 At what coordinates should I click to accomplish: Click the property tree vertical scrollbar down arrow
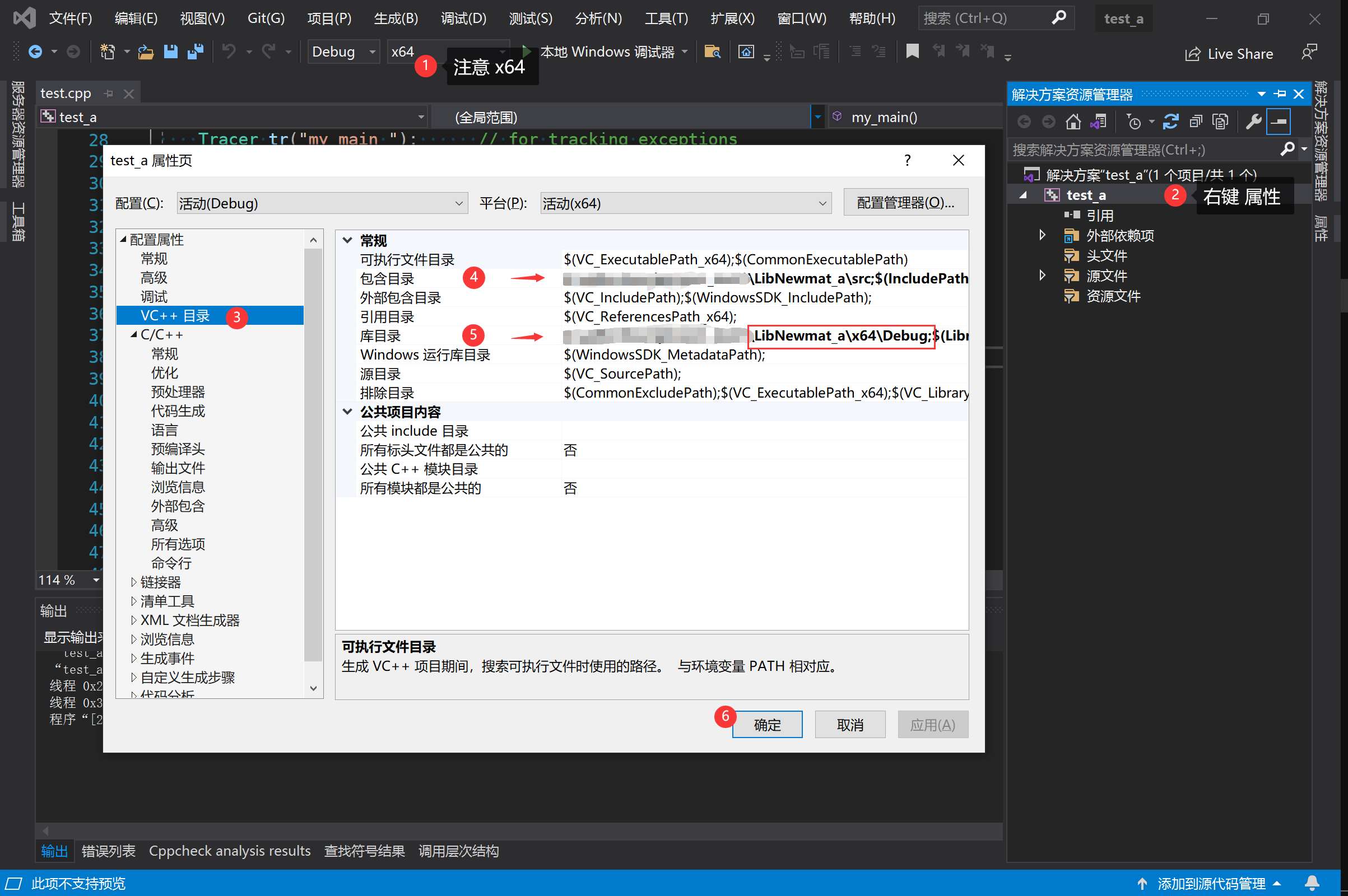[x=313, y=688]
